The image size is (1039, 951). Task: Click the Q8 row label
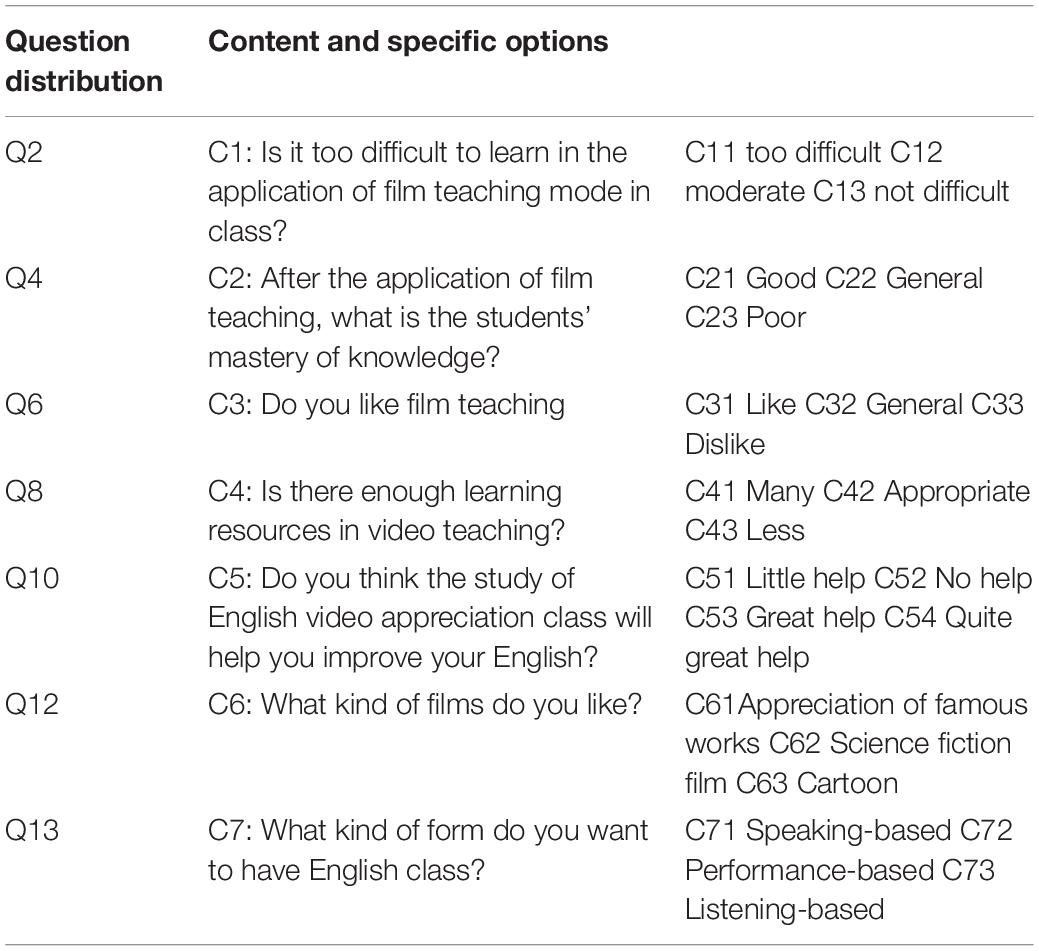click(23, 492)
